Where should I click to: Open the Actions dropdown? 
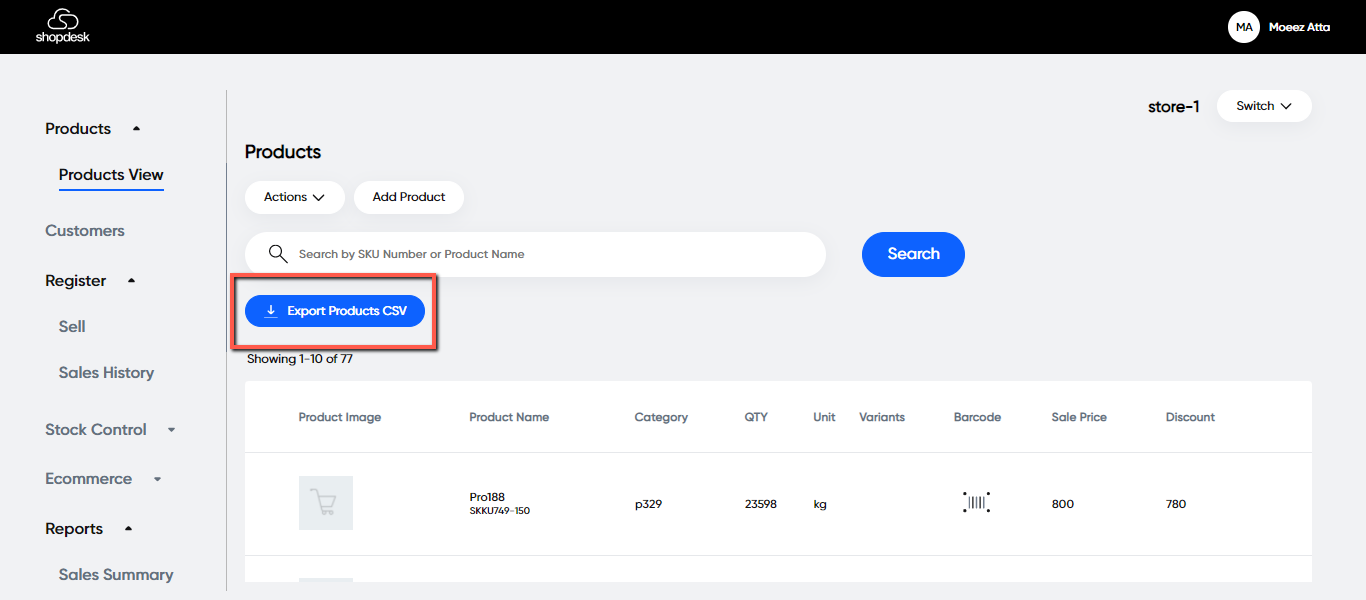coord(294,197)
